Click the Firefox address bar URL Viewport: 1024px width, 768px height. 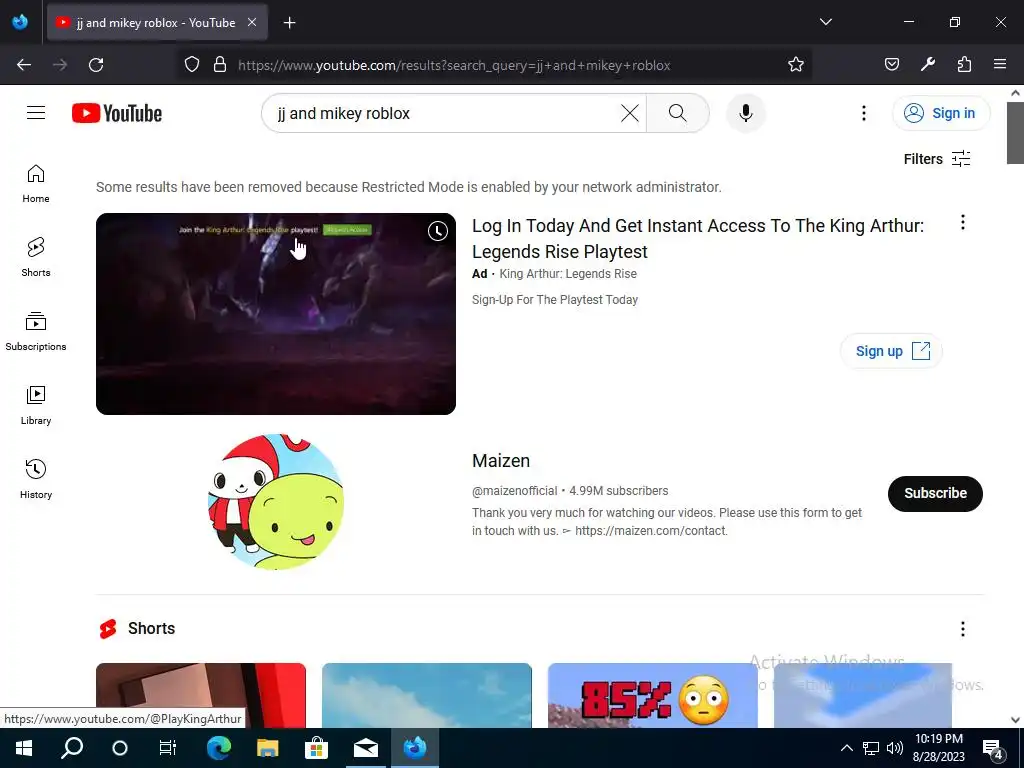(454, 65)
